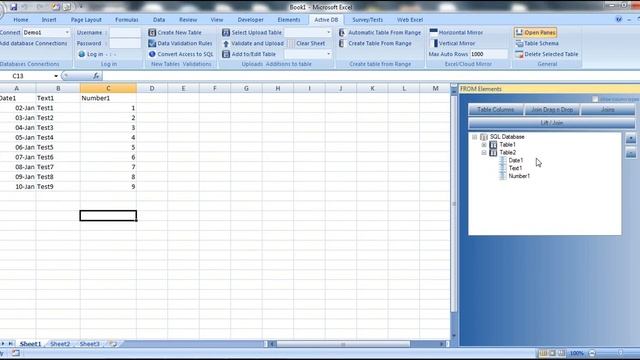Open the Web Excel ribbon tab
Image resolution: width=640 pixels, height=360 pixels.
click(410, 20)
